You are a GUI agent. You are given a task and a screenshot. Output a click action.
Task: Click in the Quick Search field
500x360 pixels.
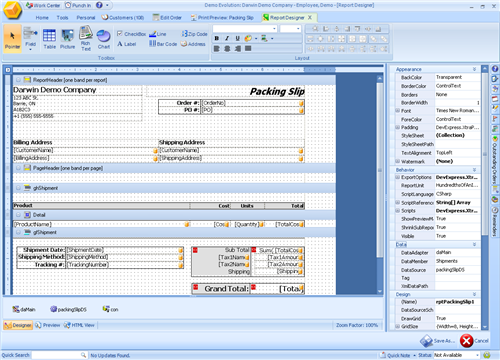56,355
